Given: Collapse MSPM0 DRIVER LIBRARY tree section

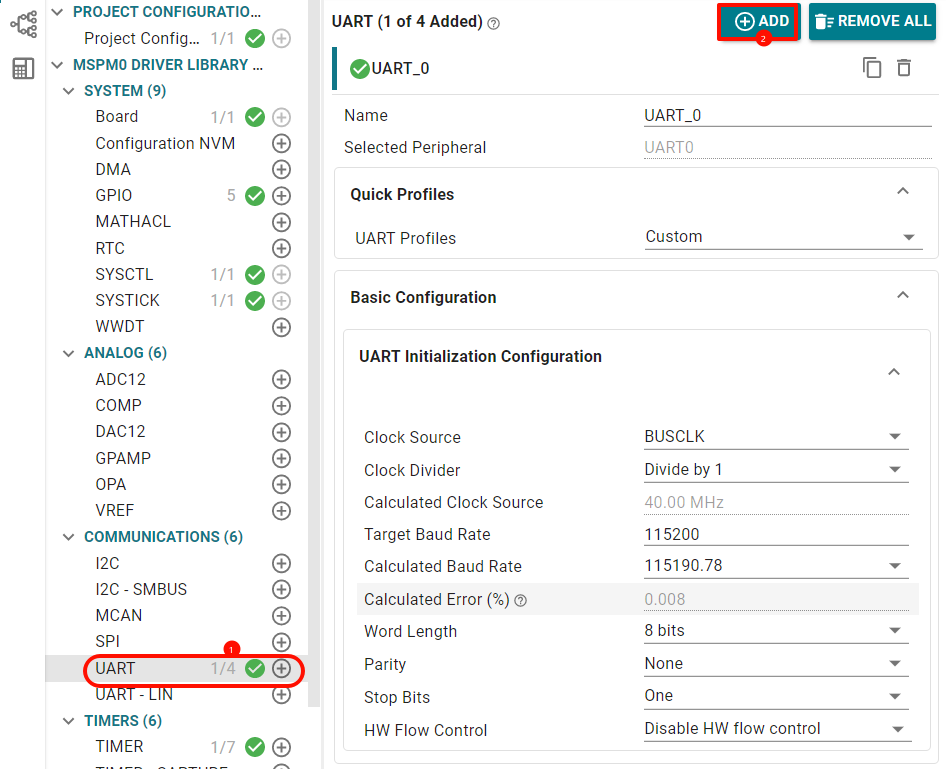Looking at the screenshot, I should (57, 65).
